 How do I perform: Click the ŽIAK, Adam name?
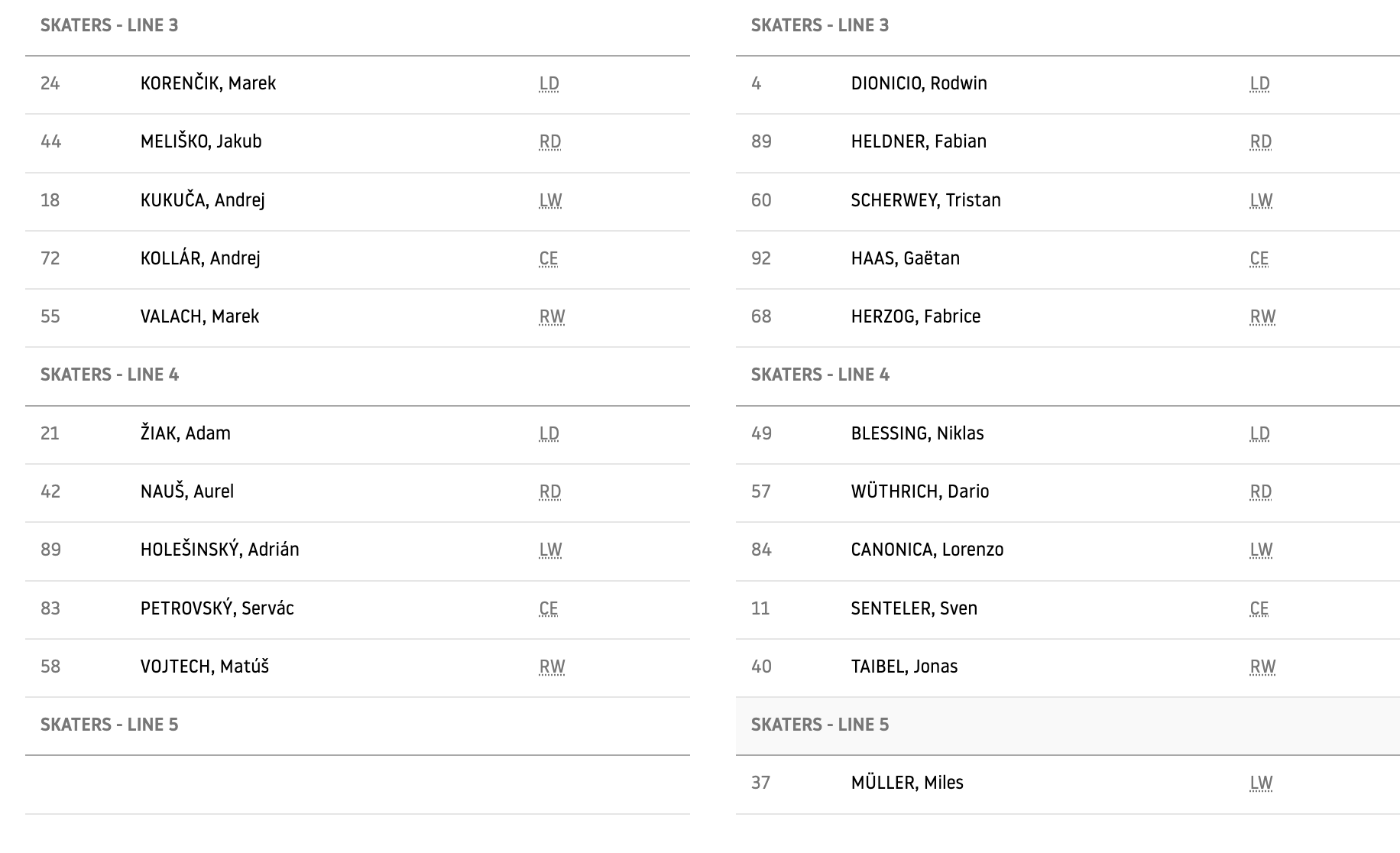coord(186,433)
